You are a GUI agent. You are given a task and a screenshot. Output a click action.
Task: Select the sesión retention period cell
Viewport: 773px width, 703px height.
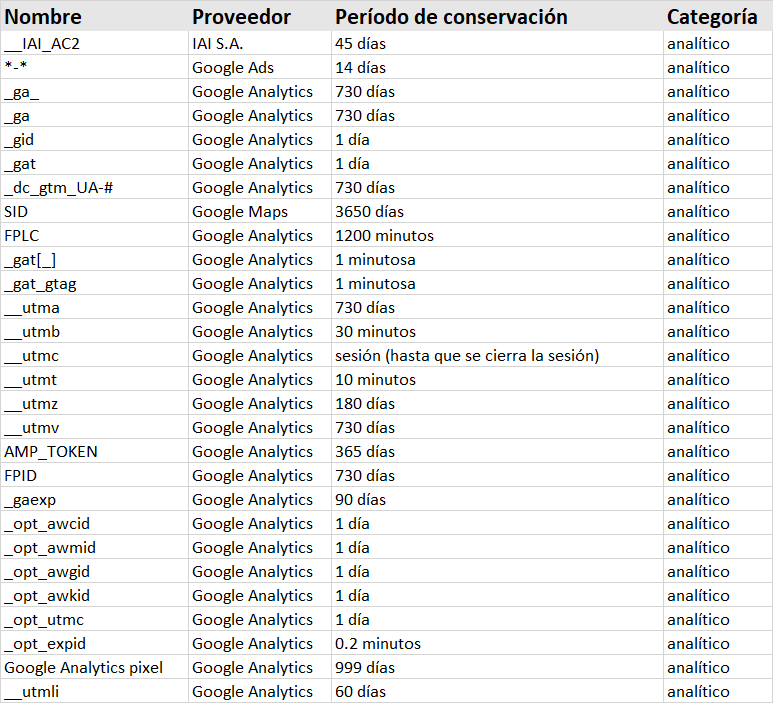pyautogui.click(x=466, y=356)
